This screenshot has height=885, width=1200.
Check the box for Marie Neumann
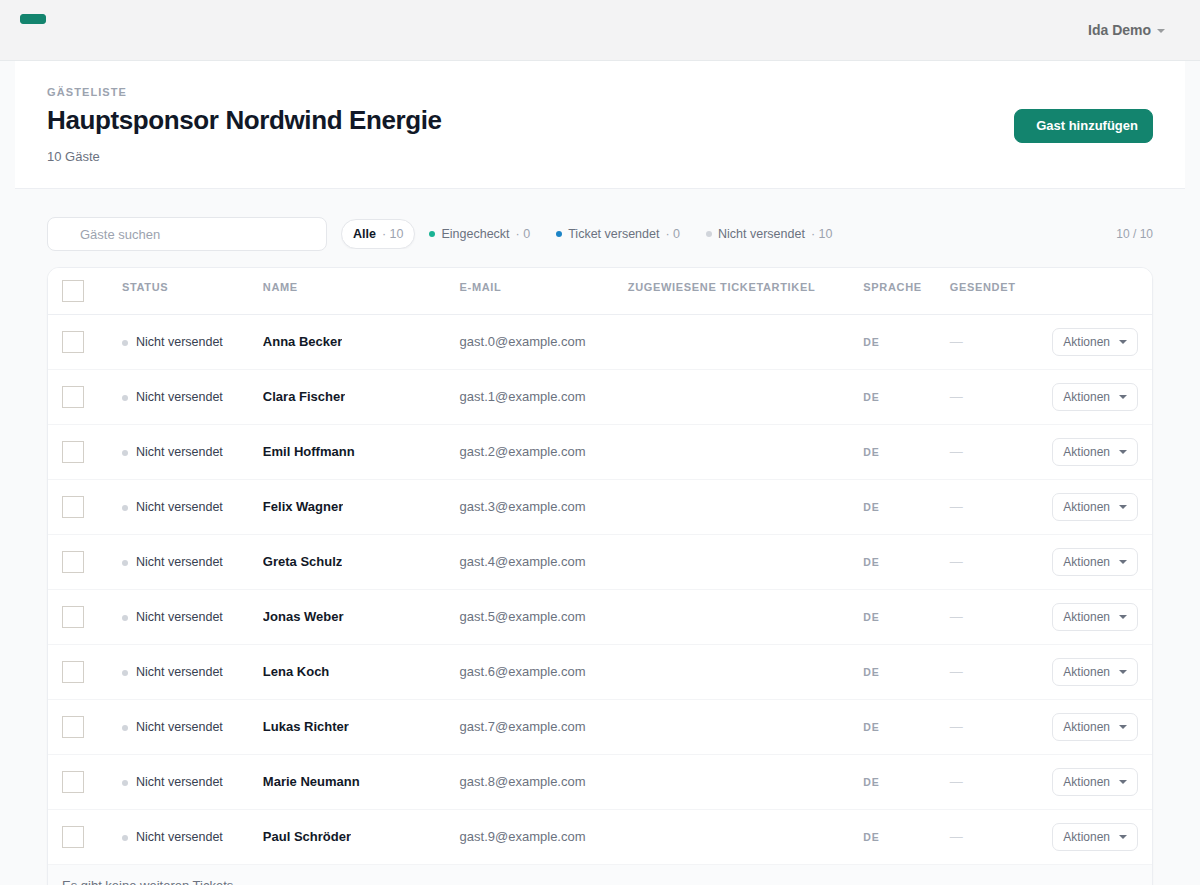tap(73, 782)
